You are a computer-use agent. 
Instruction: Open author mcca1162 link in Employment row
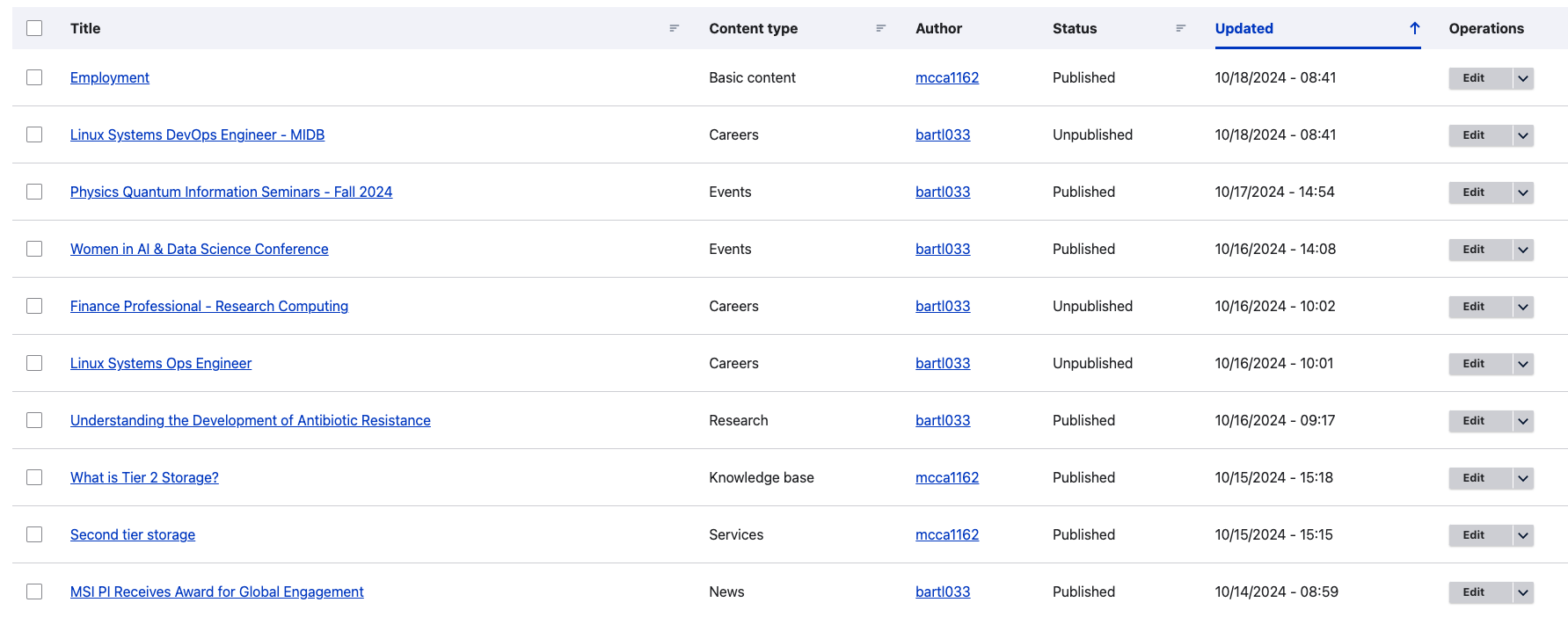[x=946, y=77]
